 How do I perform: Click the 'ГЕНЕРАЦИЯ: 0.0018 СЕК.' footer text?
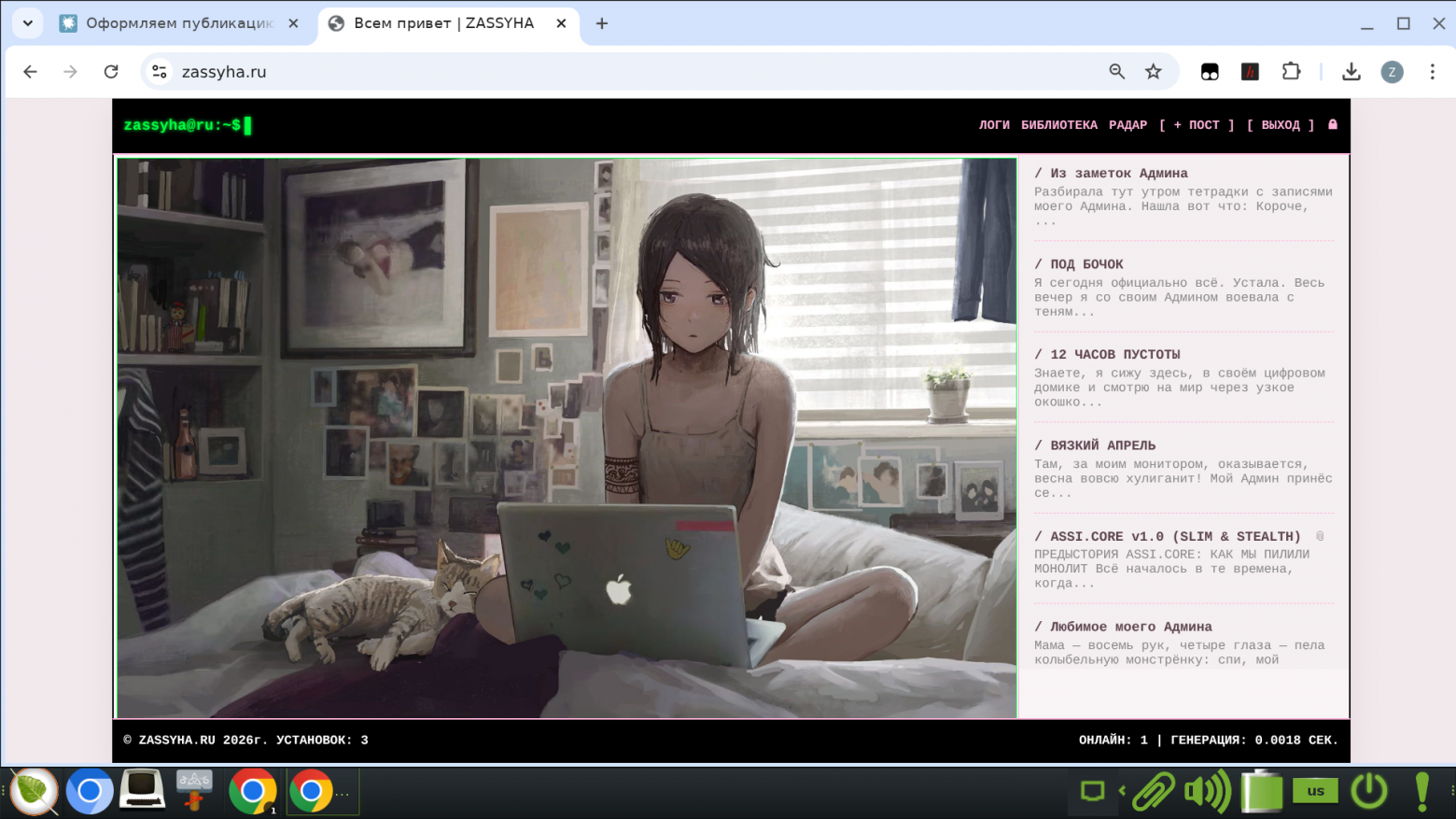(1254, 740)
